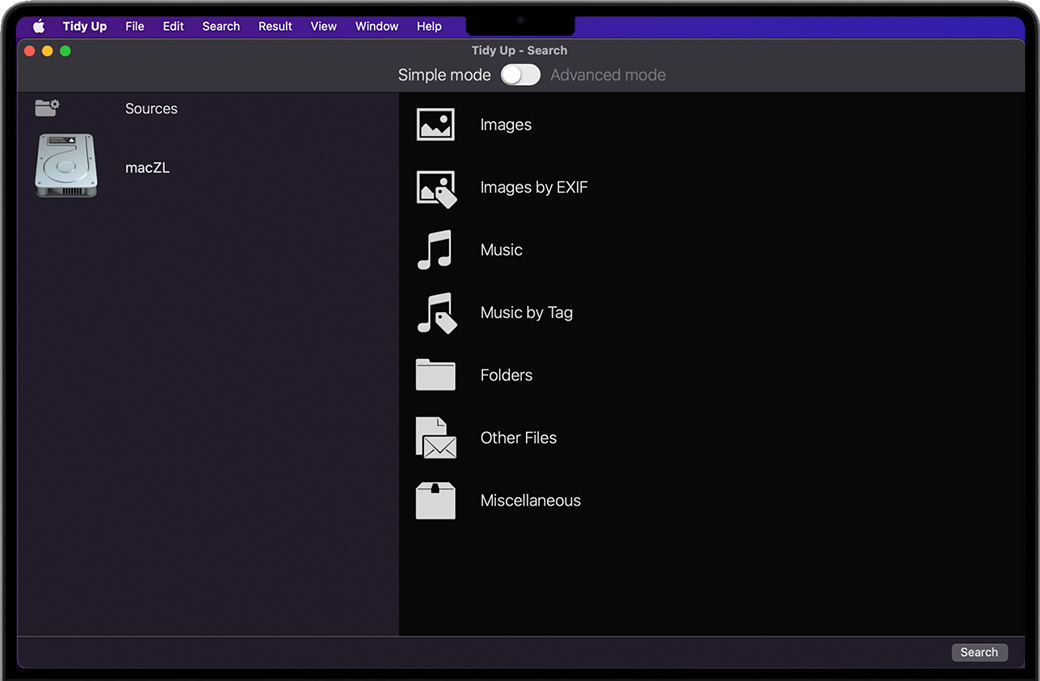The height and width of the screenshot is (681, 1040).
Task: Pick the Other Files envelope icon
Action: (x=436, y=438)
